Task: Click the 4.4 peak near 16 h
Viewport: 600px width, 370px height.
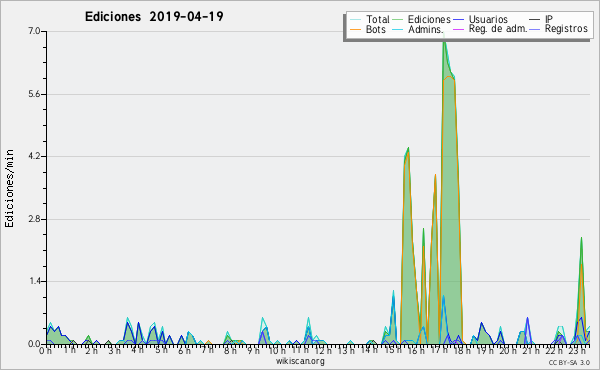Action: (x=408, y=148)
